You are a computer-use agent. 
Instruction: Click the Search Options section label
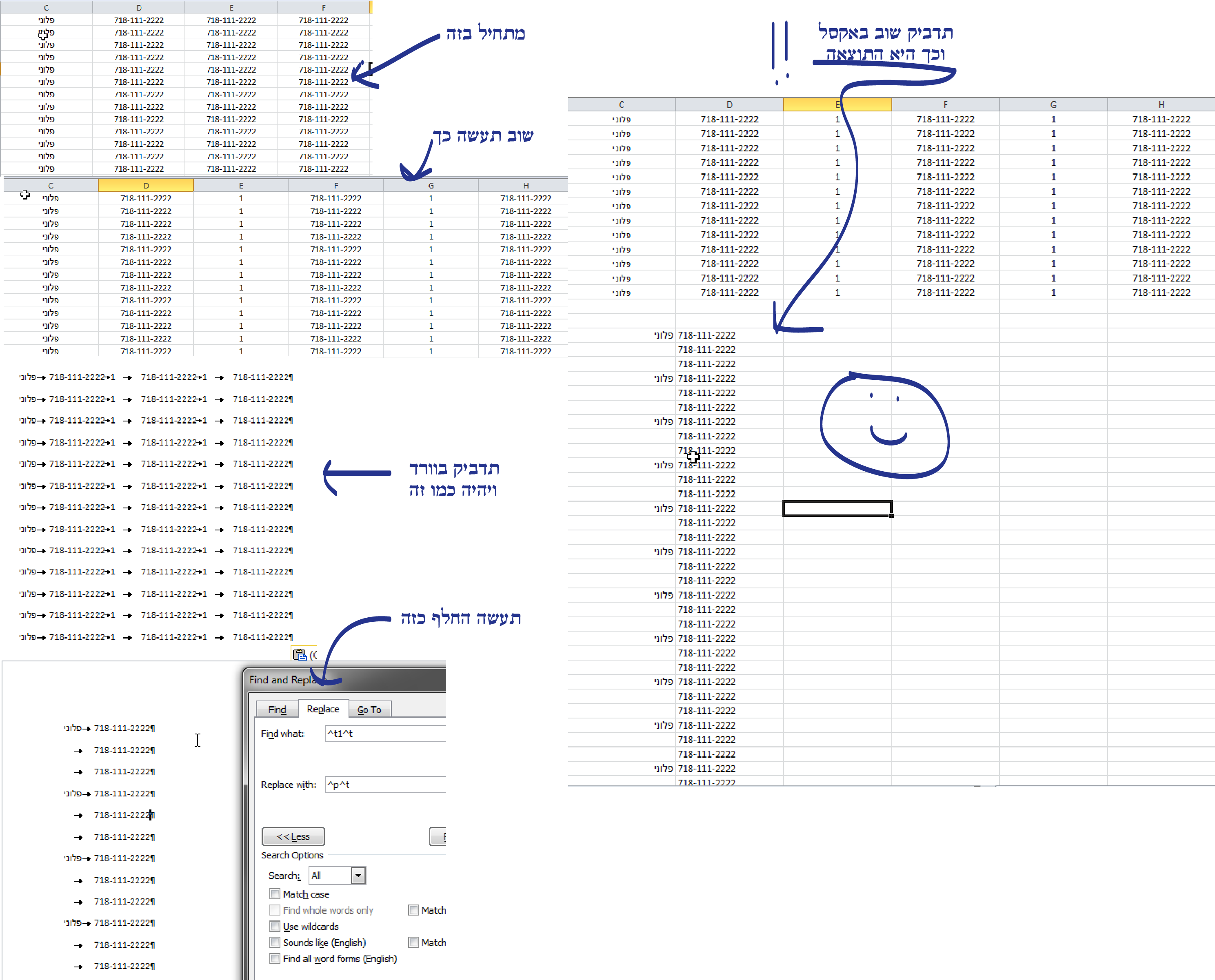292,855
